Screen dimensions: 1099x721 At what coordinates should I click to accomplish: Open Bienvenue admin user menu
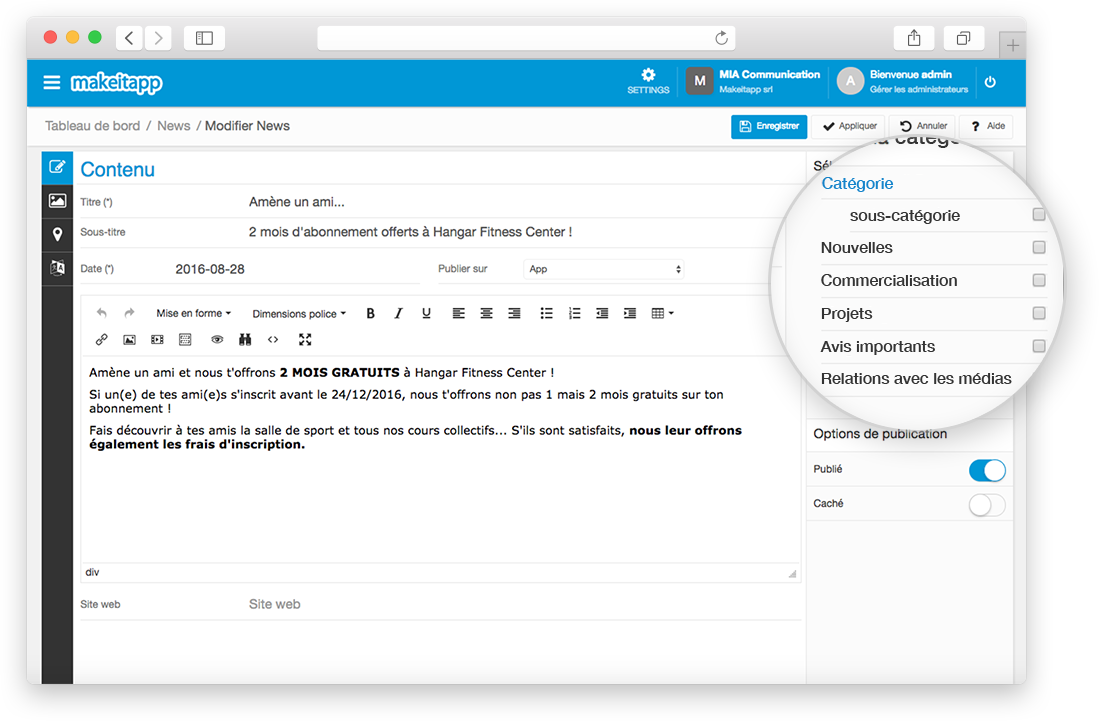click(x=903, y=81)
